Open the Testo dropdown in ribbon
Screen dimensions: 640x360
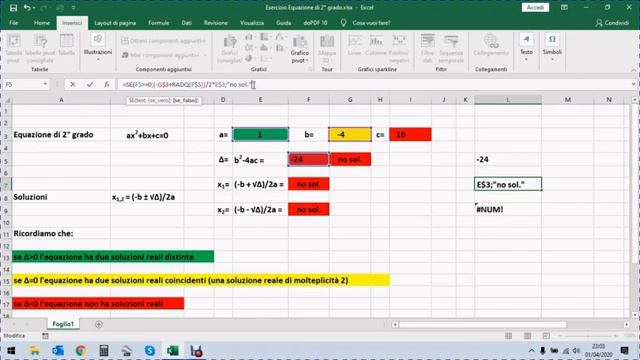click(x=526, y=48)
